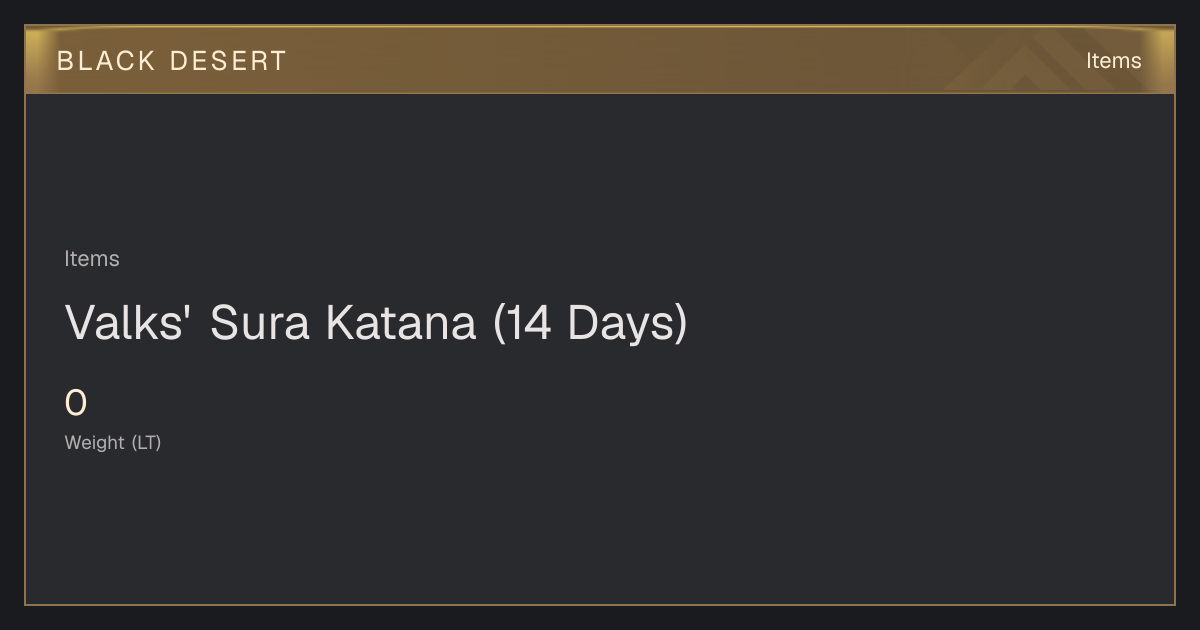This screenshot has width=1200, height=630.
Task: Open the Items link in the header
Action: click(x=1113, y=61)
